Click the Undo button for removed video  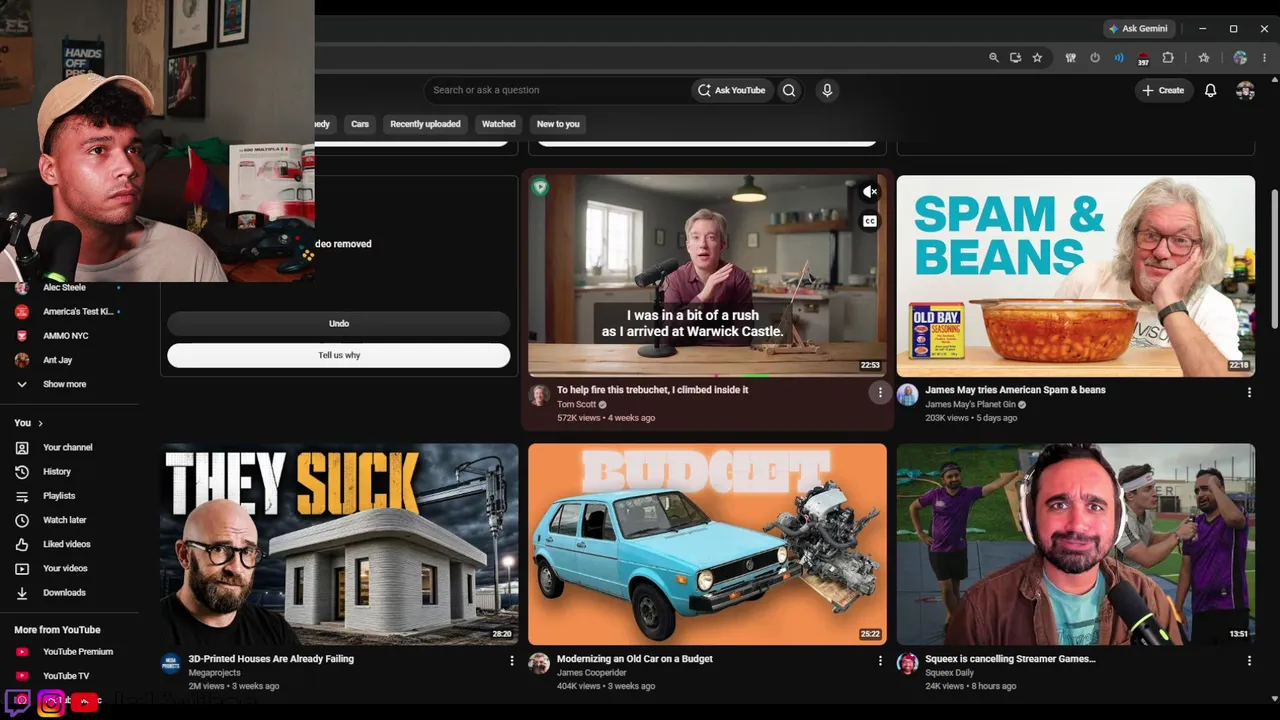click(339, 323)
